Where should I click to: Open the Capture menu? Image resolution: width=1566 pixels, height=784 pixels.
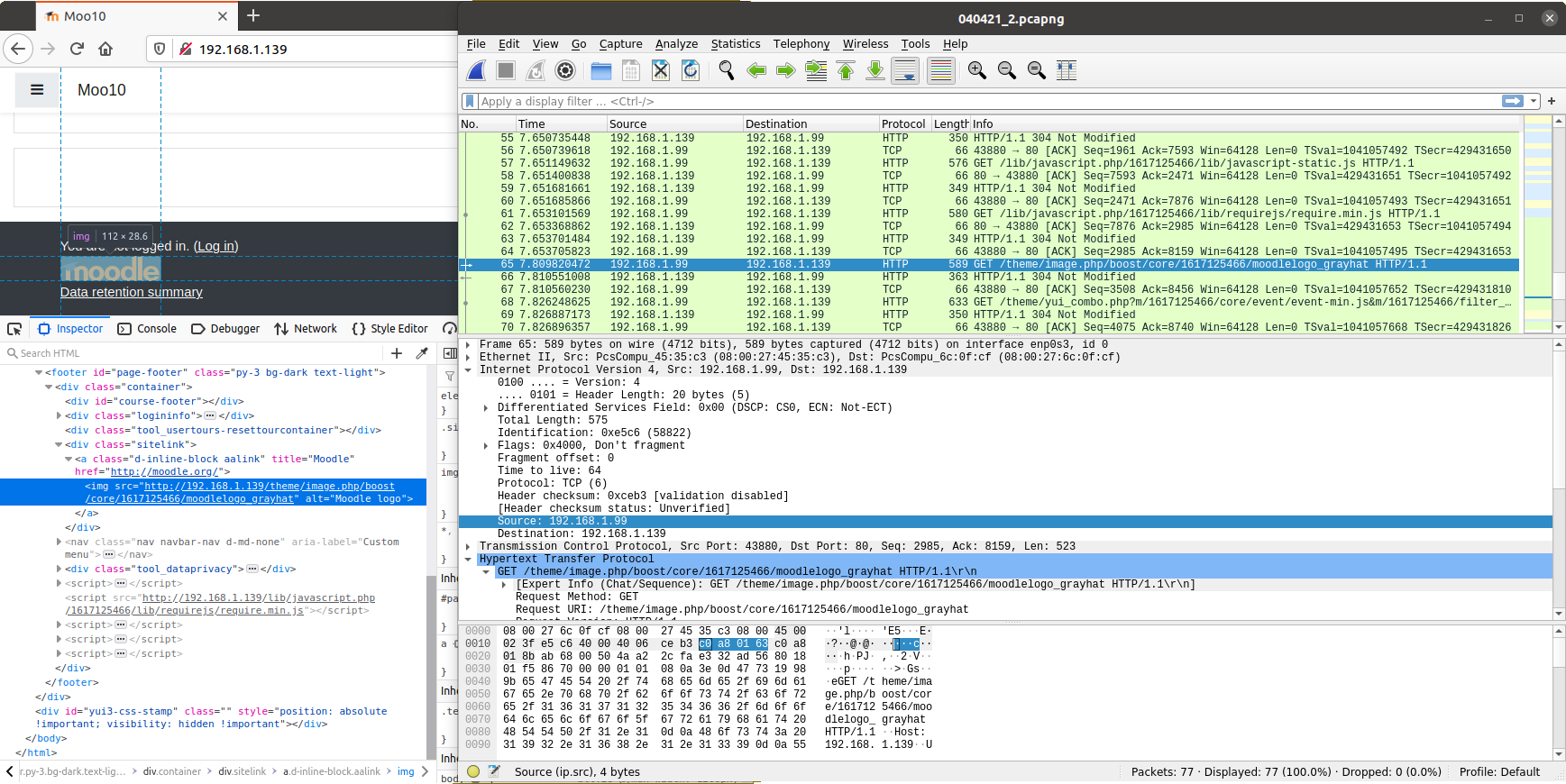pos(620,43)
